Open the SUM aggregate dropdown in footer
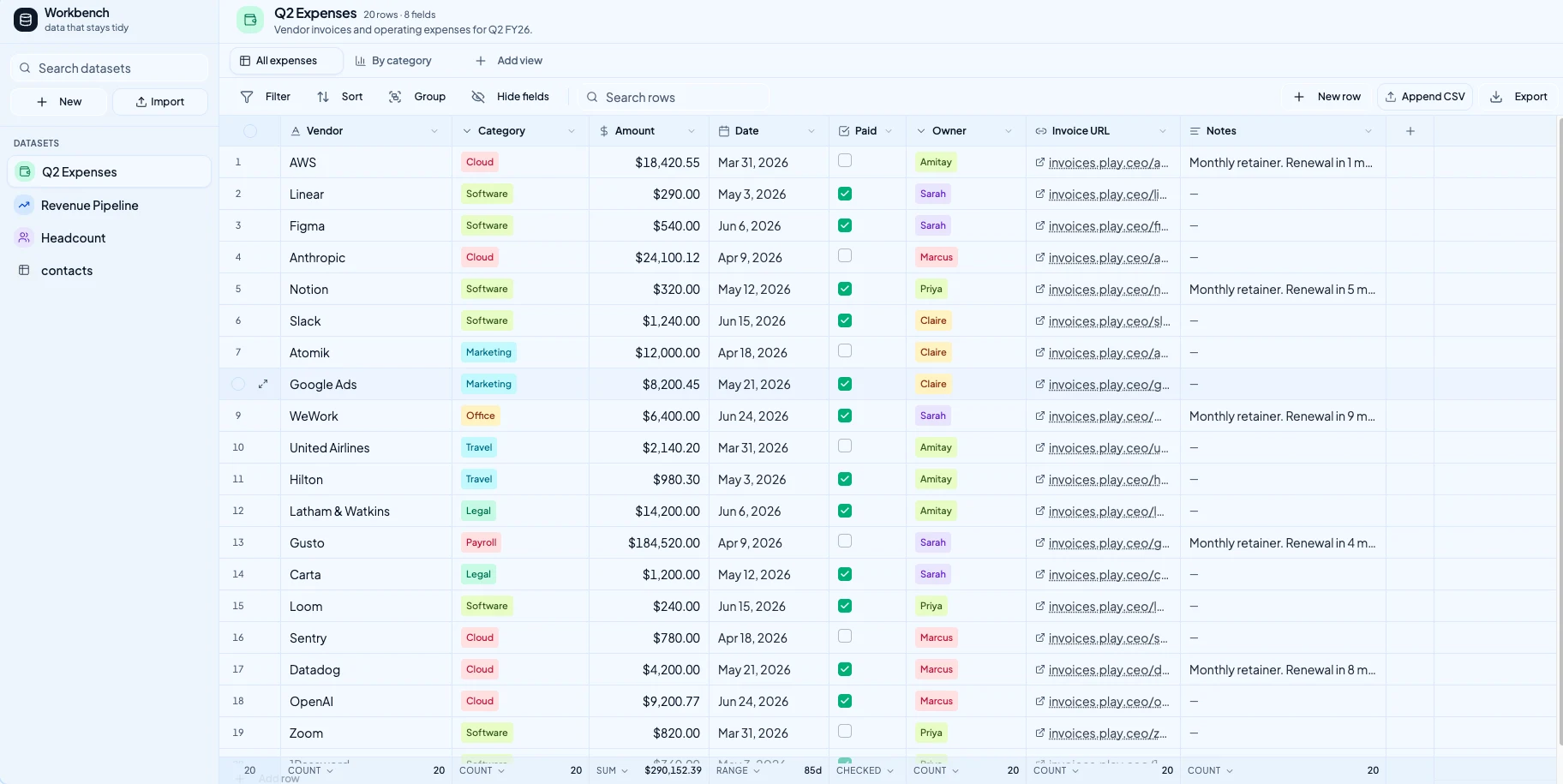This screenshot has width=1563, height=784. point(612,770)
